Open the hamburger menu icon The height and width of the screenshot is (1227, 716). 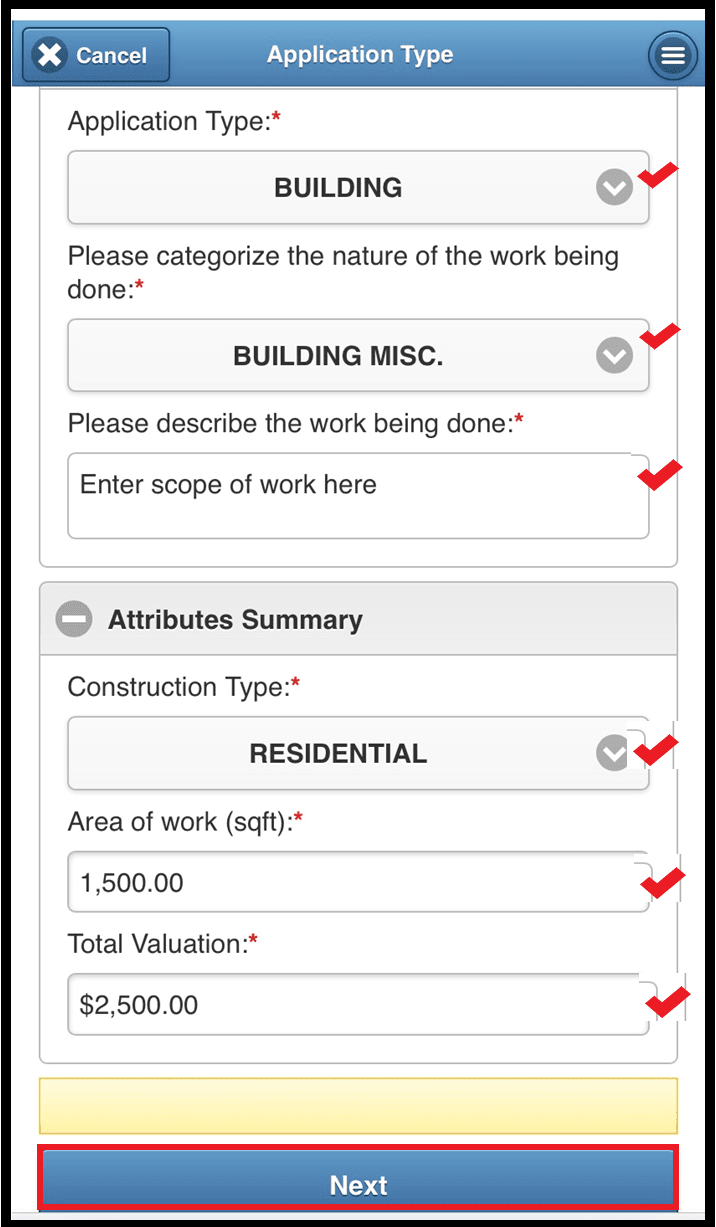pos(673,55)
